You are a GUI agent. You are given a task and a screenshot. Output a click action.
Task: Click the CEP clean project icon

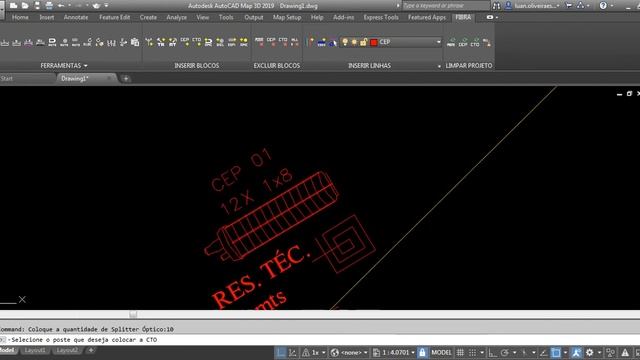click(463, 42)
